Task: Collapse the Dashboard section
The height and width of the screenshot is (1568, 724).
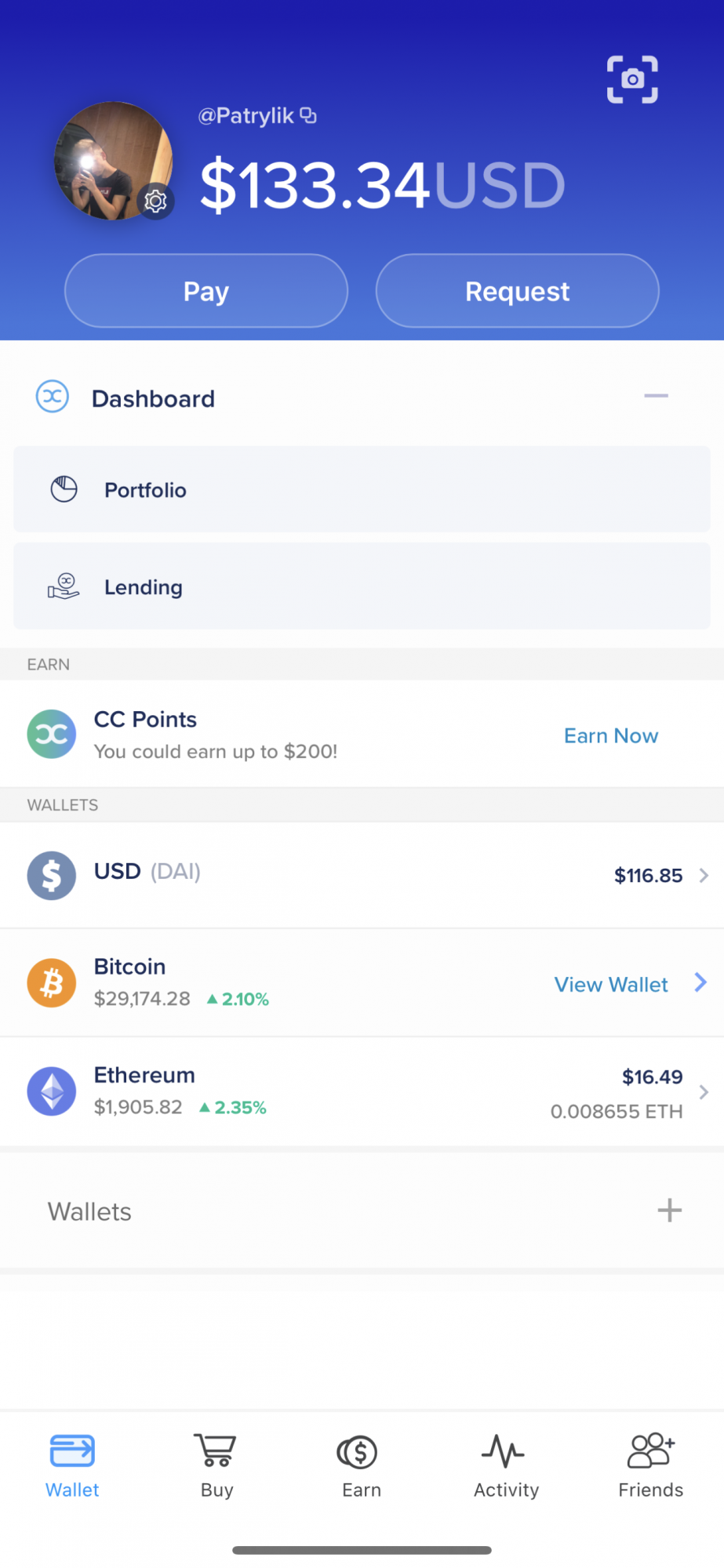Action: [x=656, y=396]
